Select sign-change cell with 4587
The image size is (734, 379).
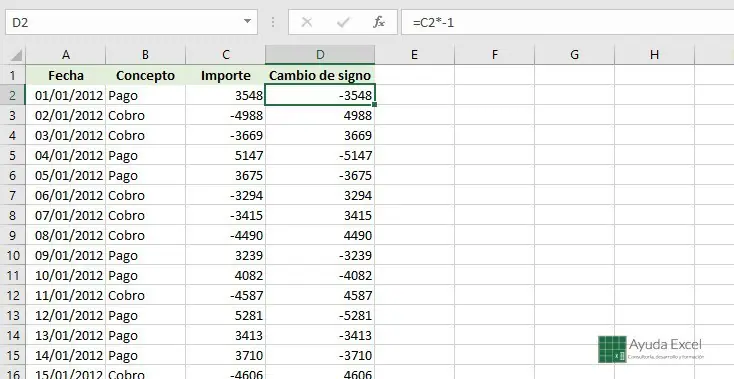320,295
